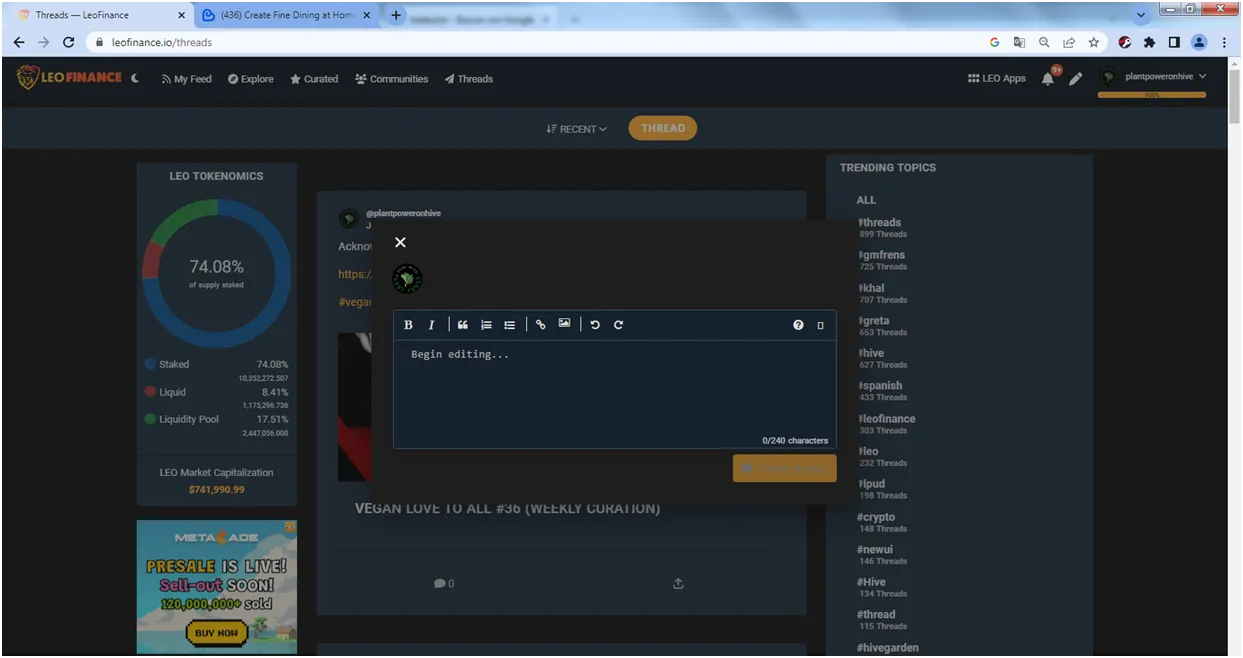Click the Create Thread button
1243x658 pixels.
[x=784, y=469]
